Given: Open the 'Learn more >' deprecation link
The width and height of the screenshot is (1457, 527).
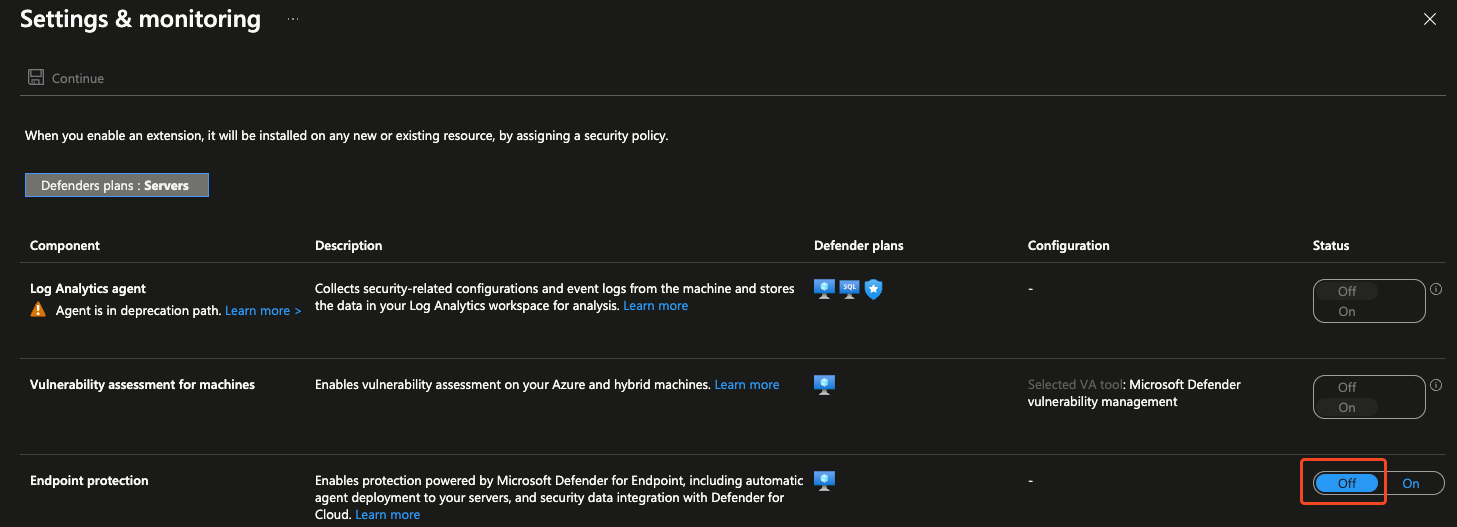Looking at the screenshot, I should [x=263, y=311].
